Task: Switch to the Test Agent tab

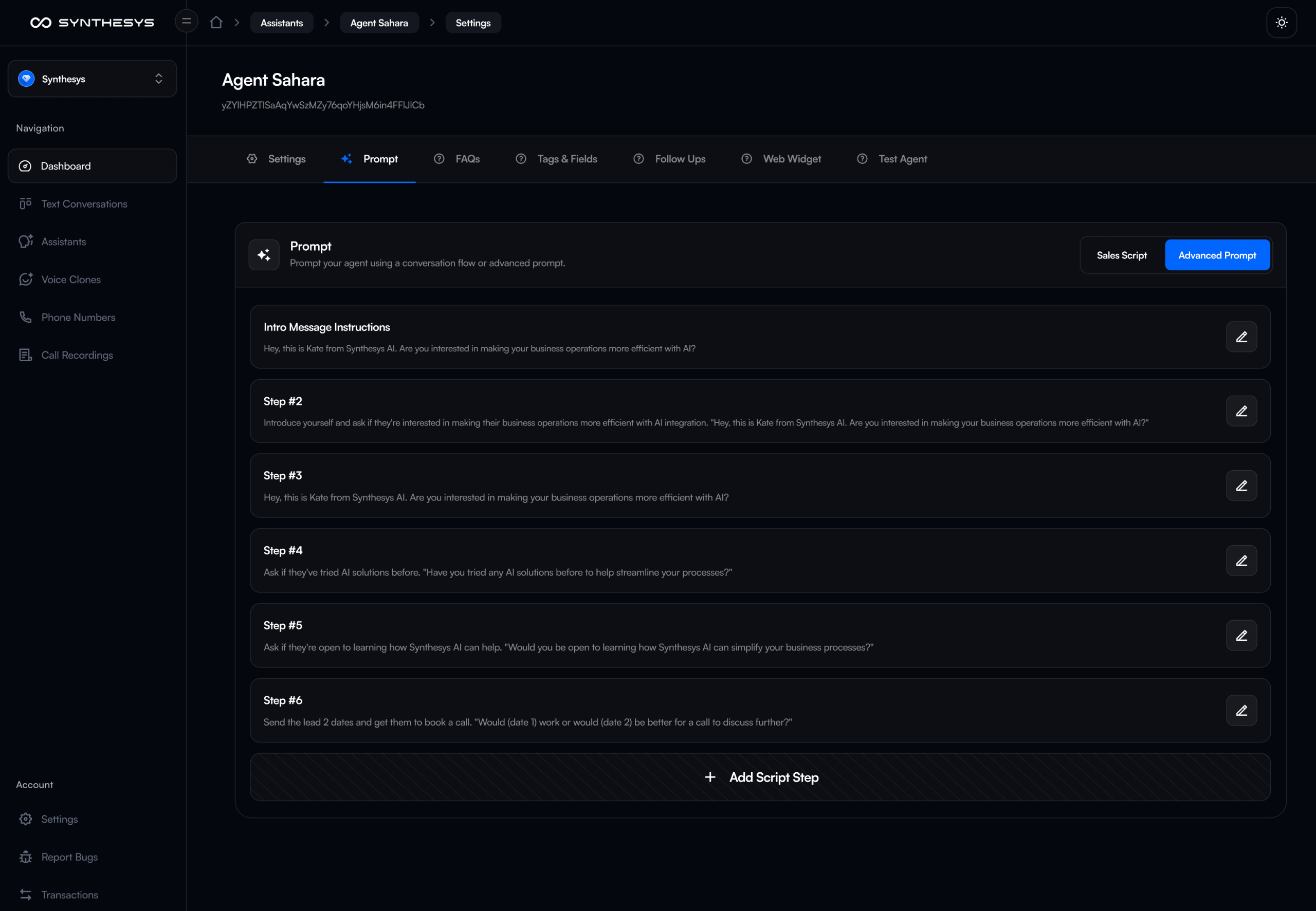Action: (x=892, y=159)
